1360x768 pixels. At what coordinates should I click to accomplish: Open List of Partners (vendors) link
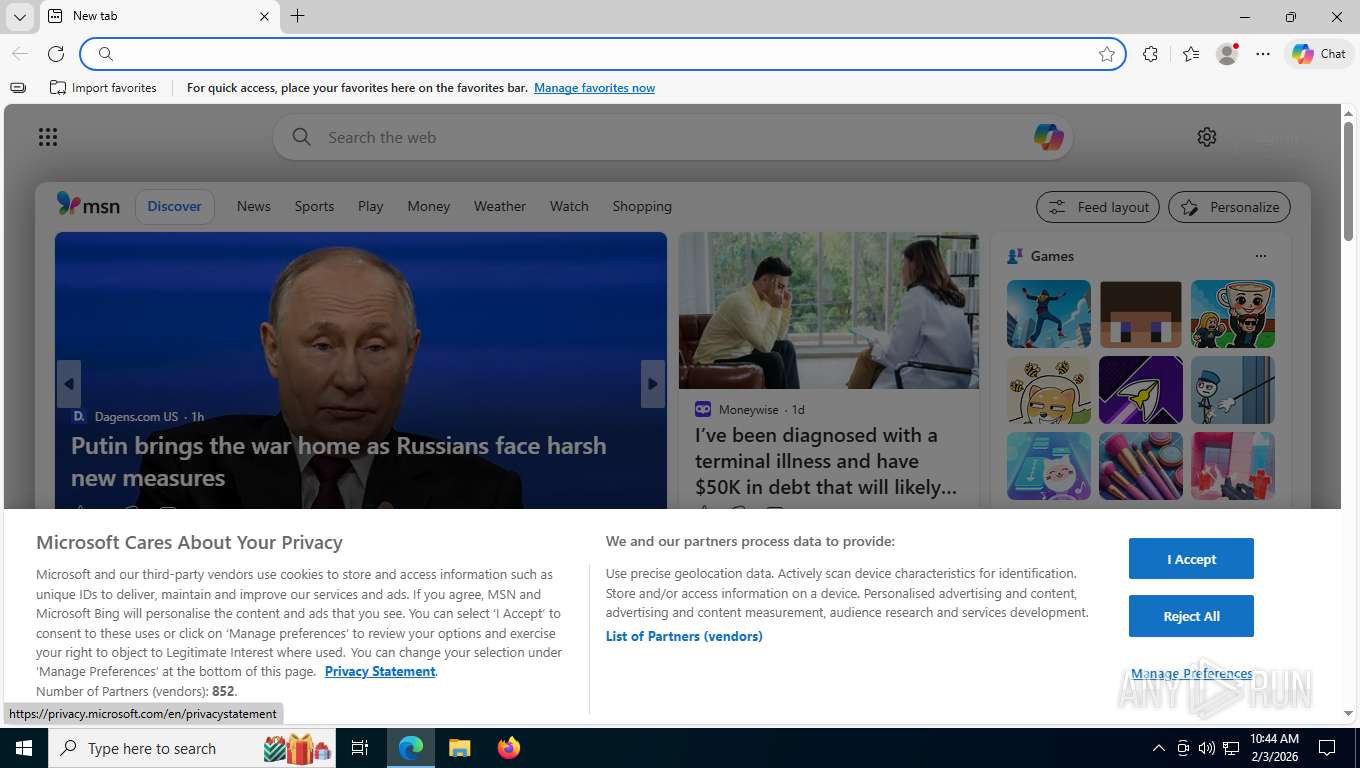coord(684,636)
